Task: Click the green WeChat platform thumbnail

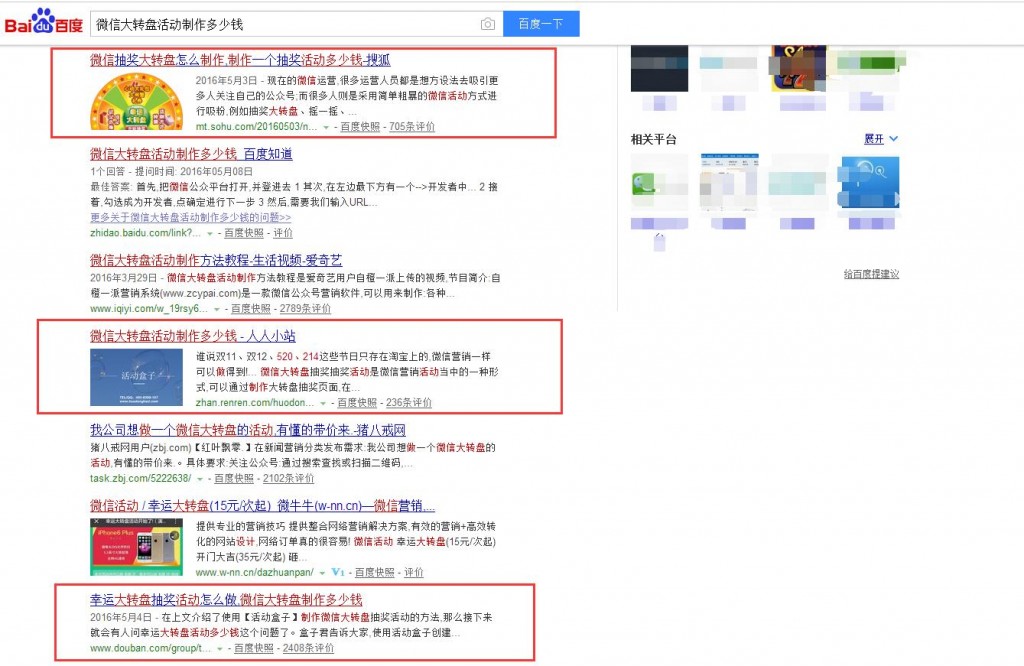Action: pos(659,185)
